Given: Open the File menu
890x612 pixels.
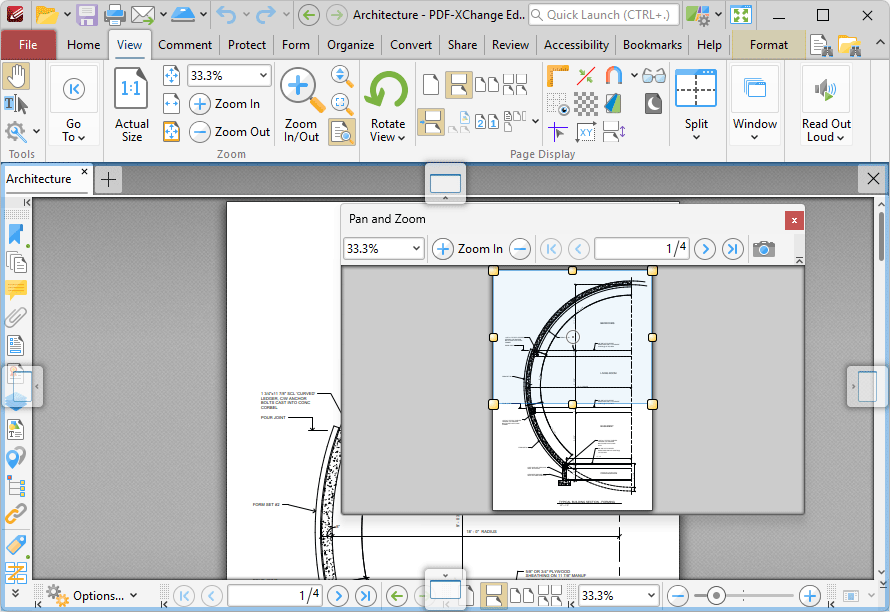Looking at the screenshot, I should [29, 45].
